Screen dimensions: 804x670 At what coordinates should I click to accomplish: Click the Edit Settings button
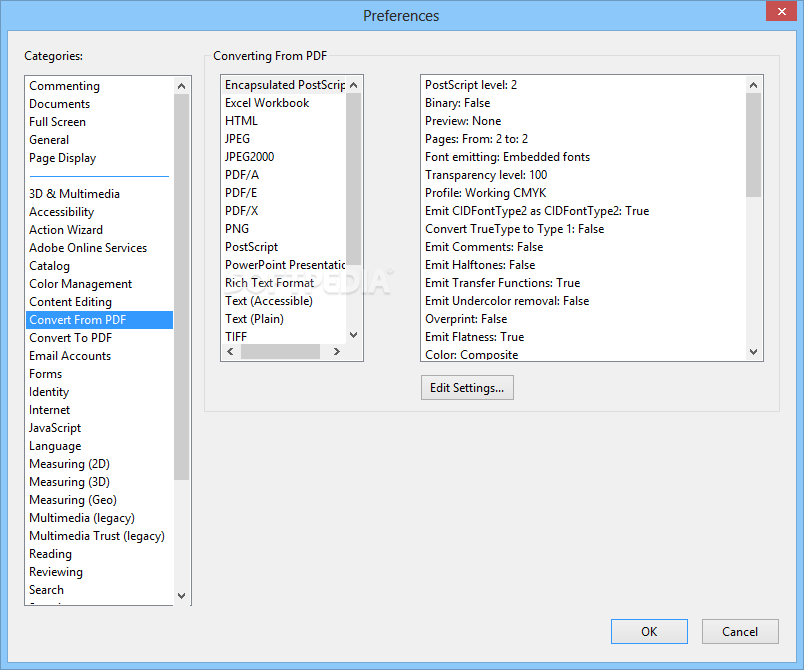tap(467, 388)
